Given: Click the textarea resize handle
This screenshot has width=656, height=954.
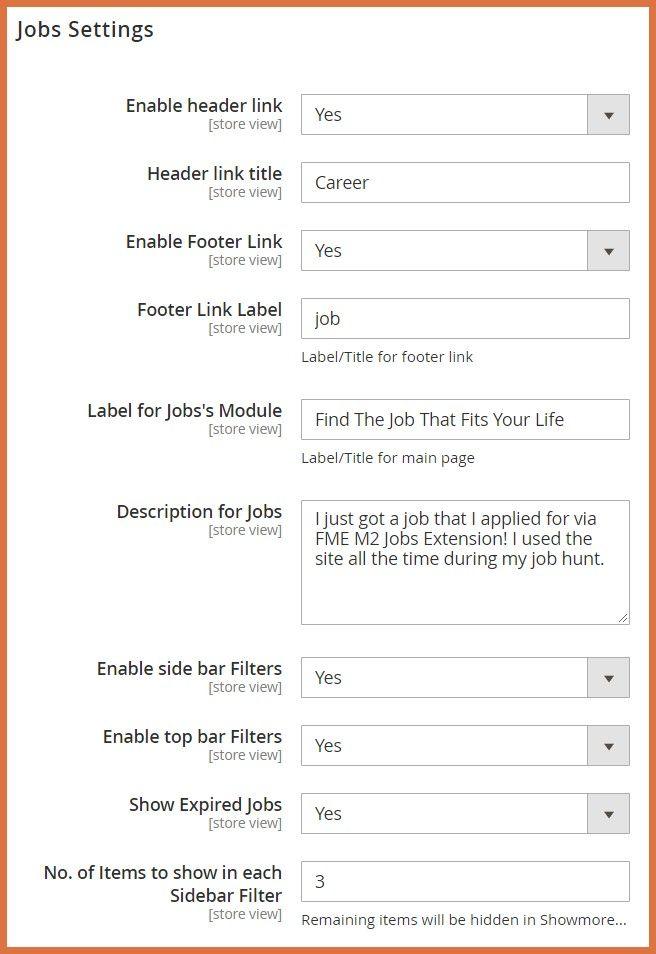Looking at the screenshot, I should pos(624,615).
